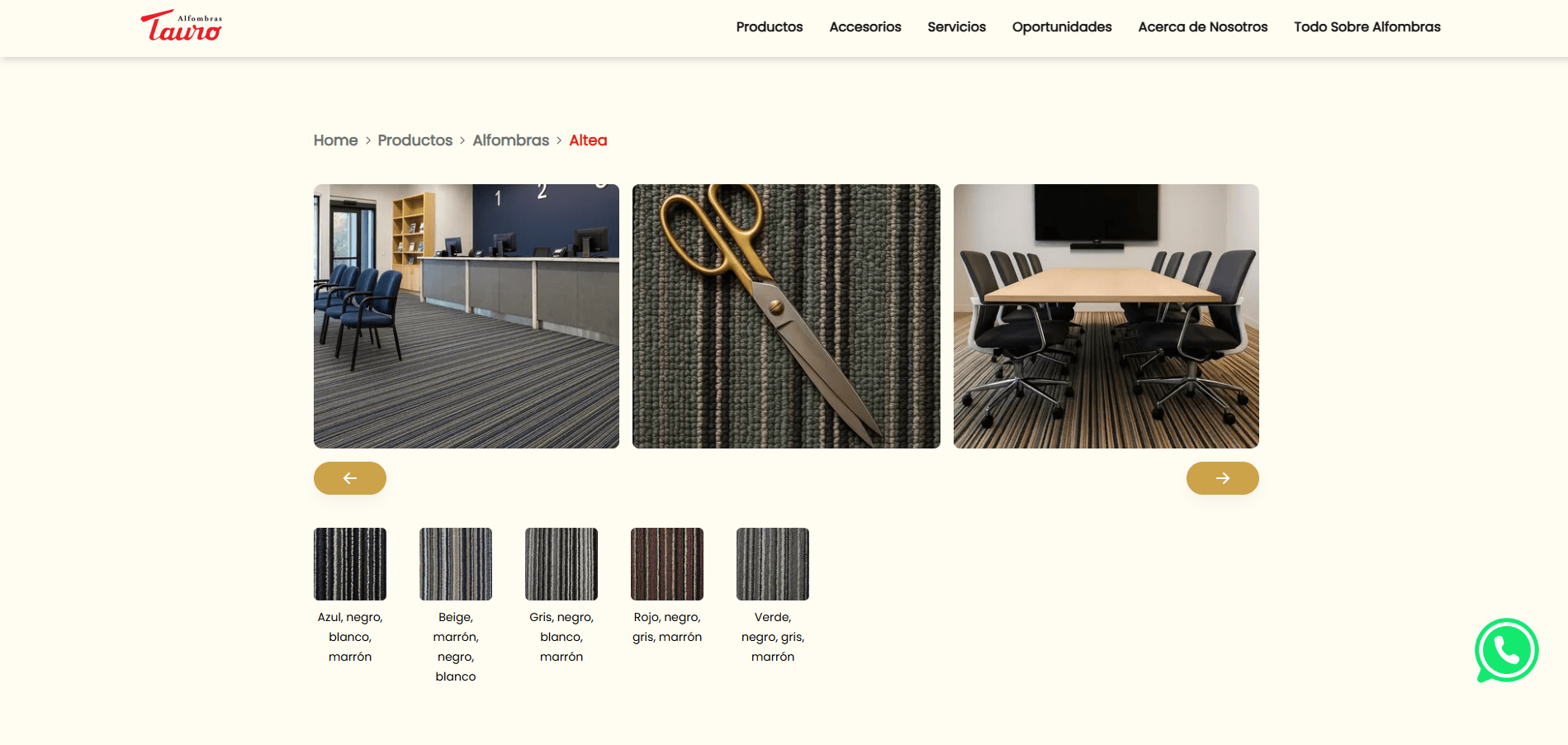This screenshot has width=1568, height=745.
Task: Choose the Gris, negro, blanco, marrón swatch
Action: [x=561, y=564]
